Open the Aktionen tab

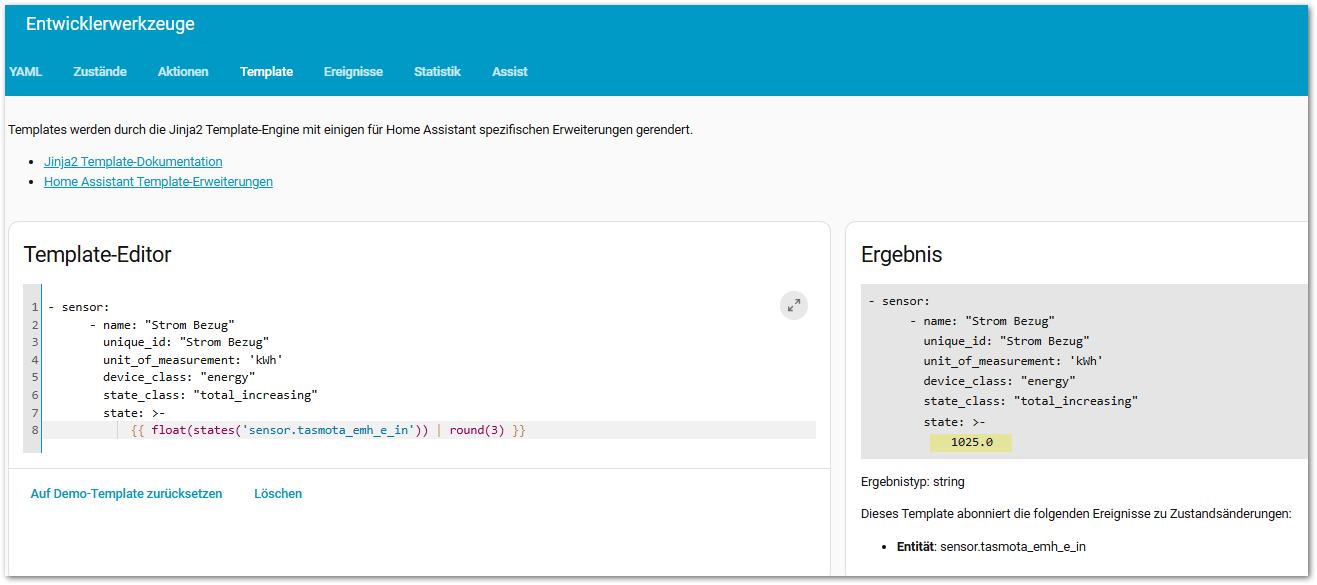pyautogui.click(x=183, y=72)
